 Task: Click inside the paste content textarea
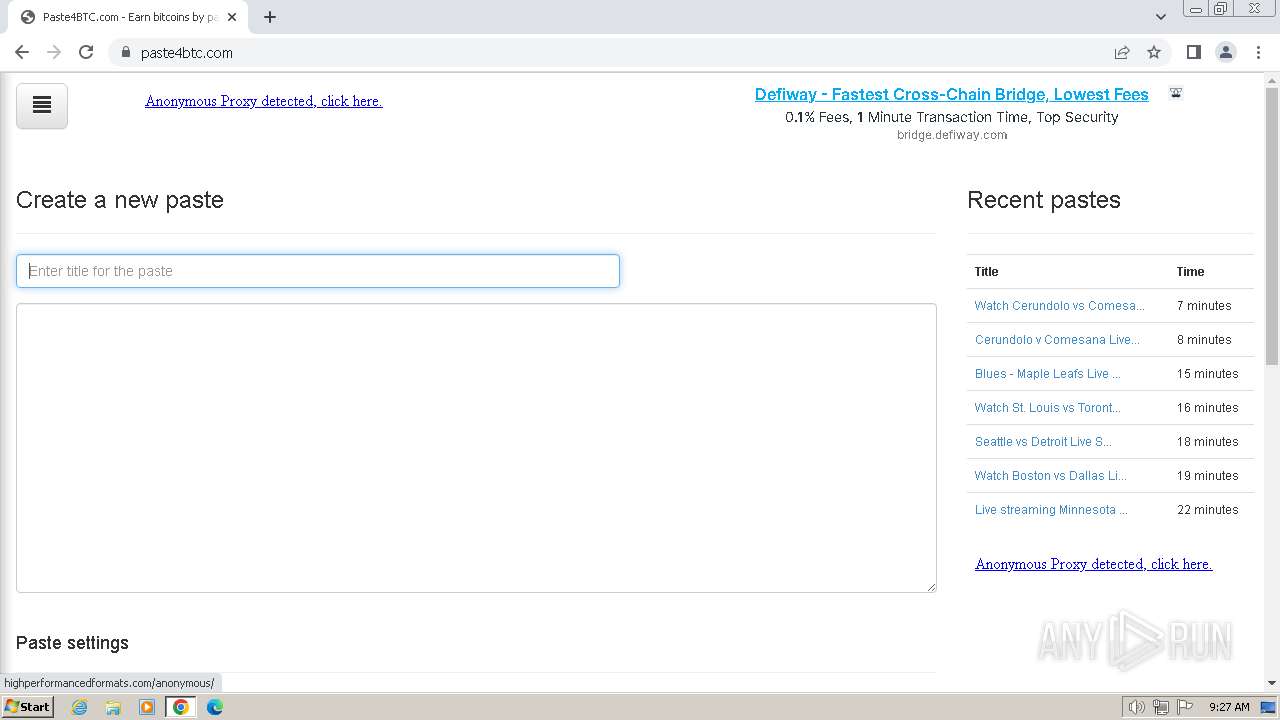click(x=476, y=448)
